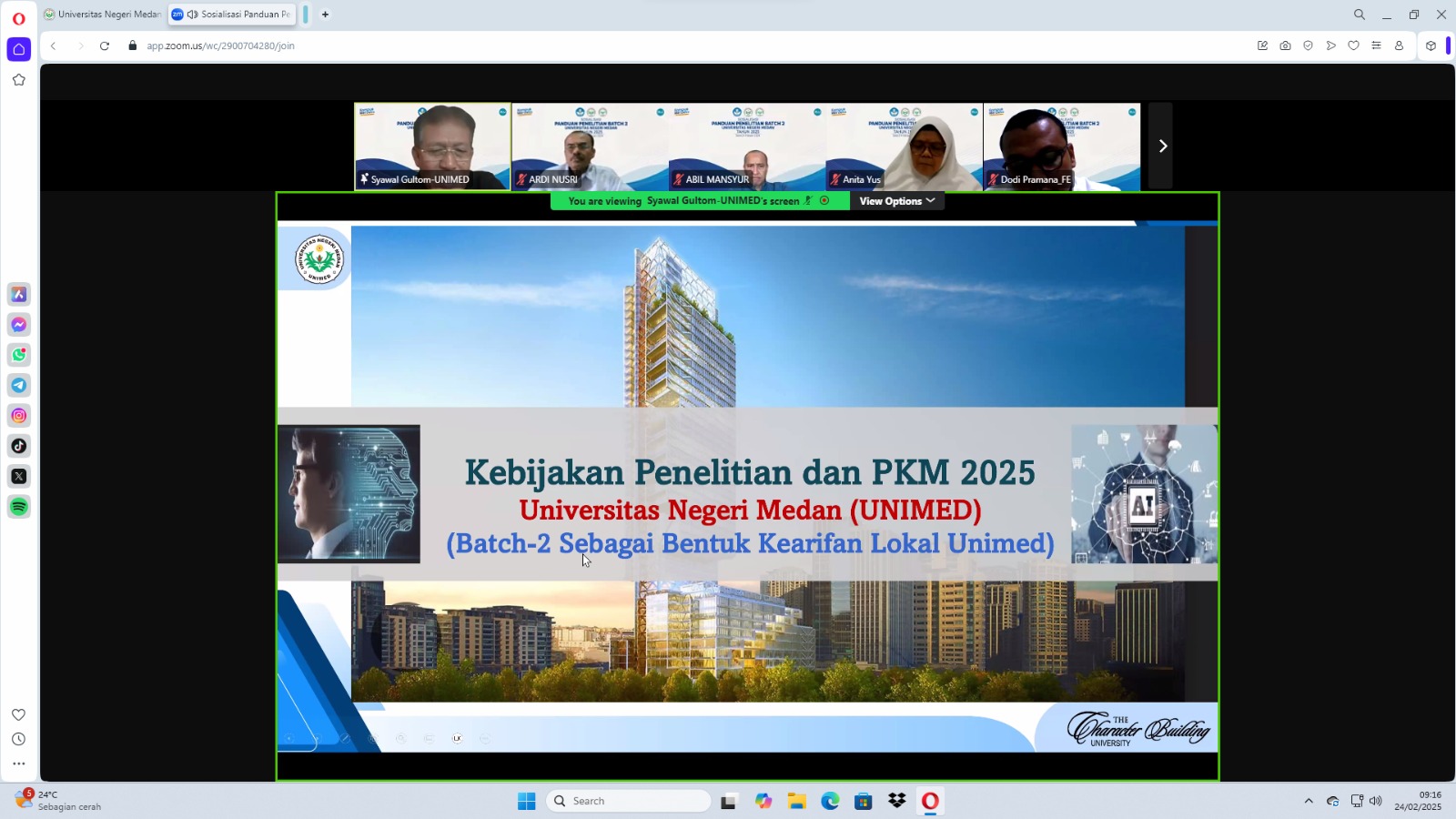Open the Opera bookmarks star icon
The image size is (1456, 819).
pyautogui.click(x=19, y=80)
